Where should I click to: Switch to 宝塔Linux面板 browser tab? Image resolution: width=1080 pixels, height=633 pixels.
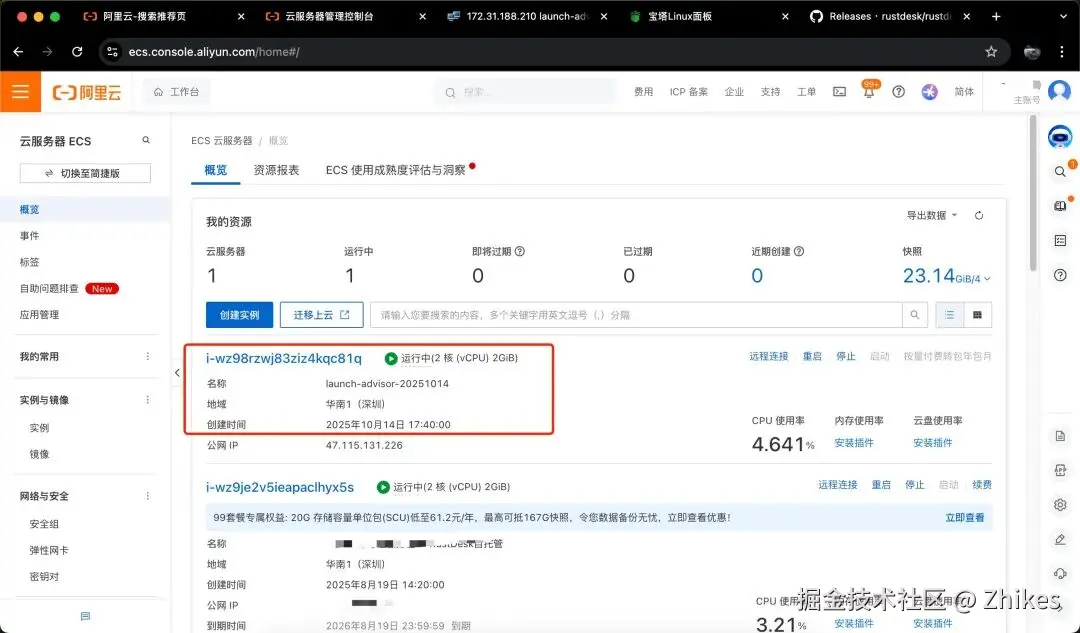pos(709,17)
